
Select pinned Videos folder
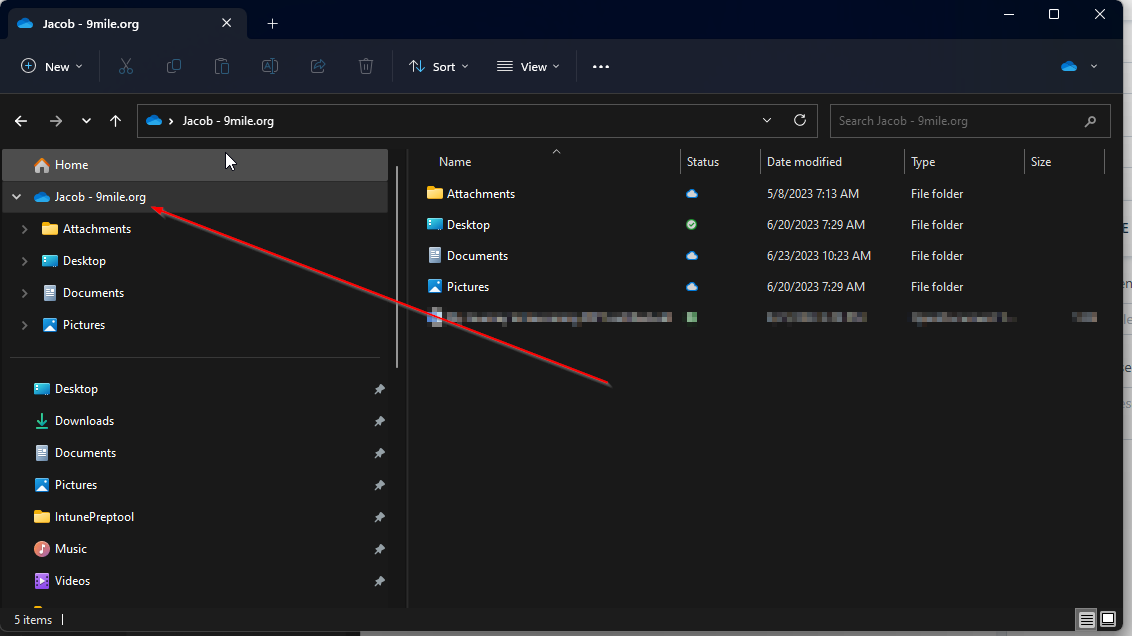72,581
